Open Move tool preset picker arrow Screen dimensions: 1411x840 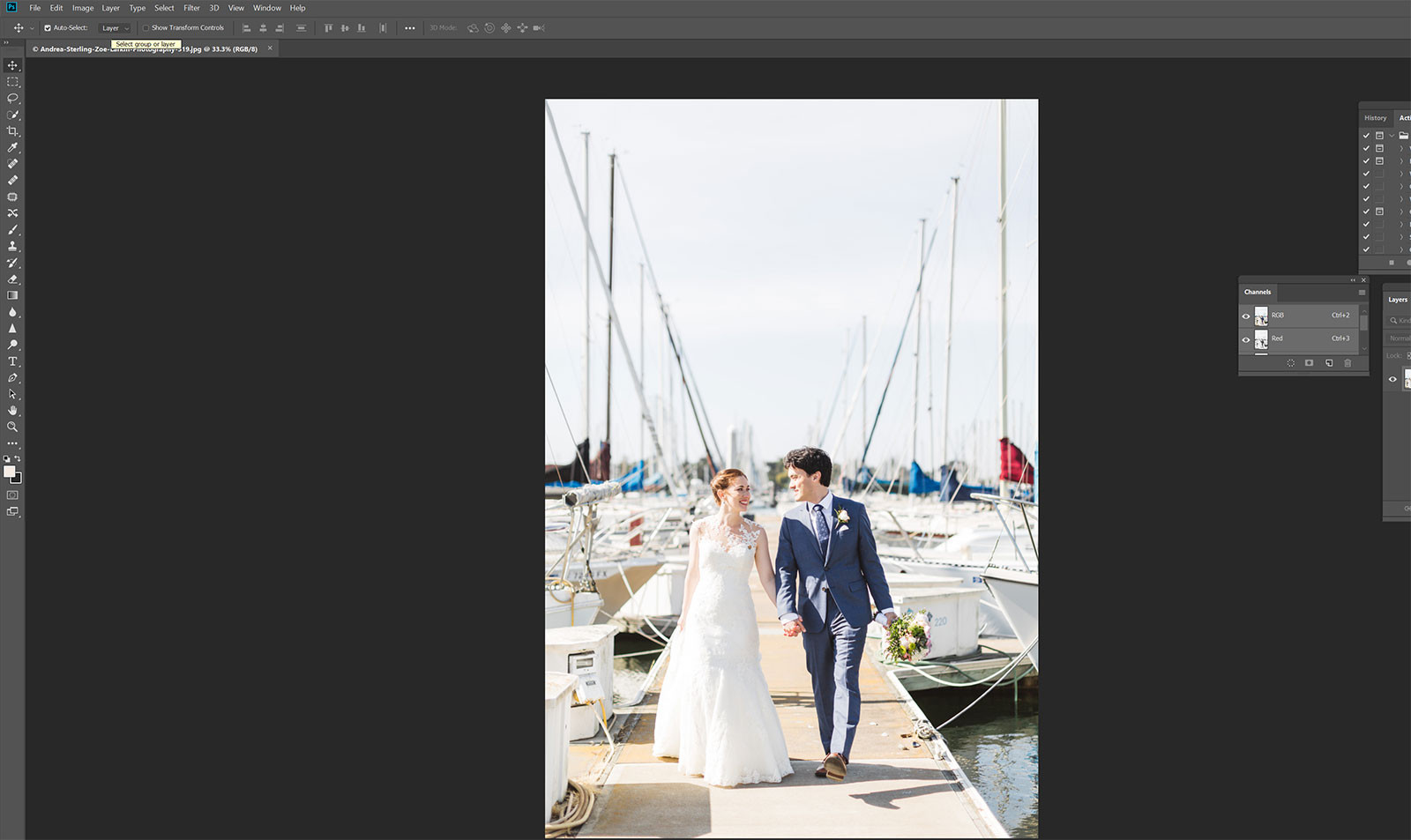[32, 28]
